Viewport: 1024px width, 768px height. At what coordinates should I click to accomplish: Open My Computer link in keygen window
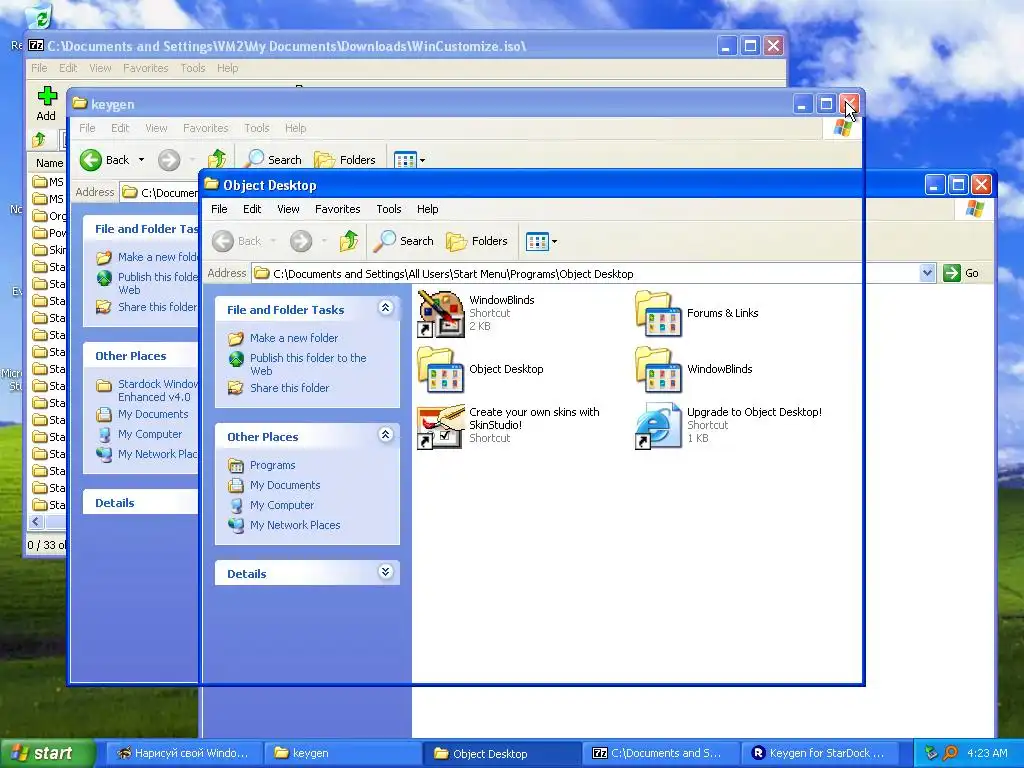(150, 434)
